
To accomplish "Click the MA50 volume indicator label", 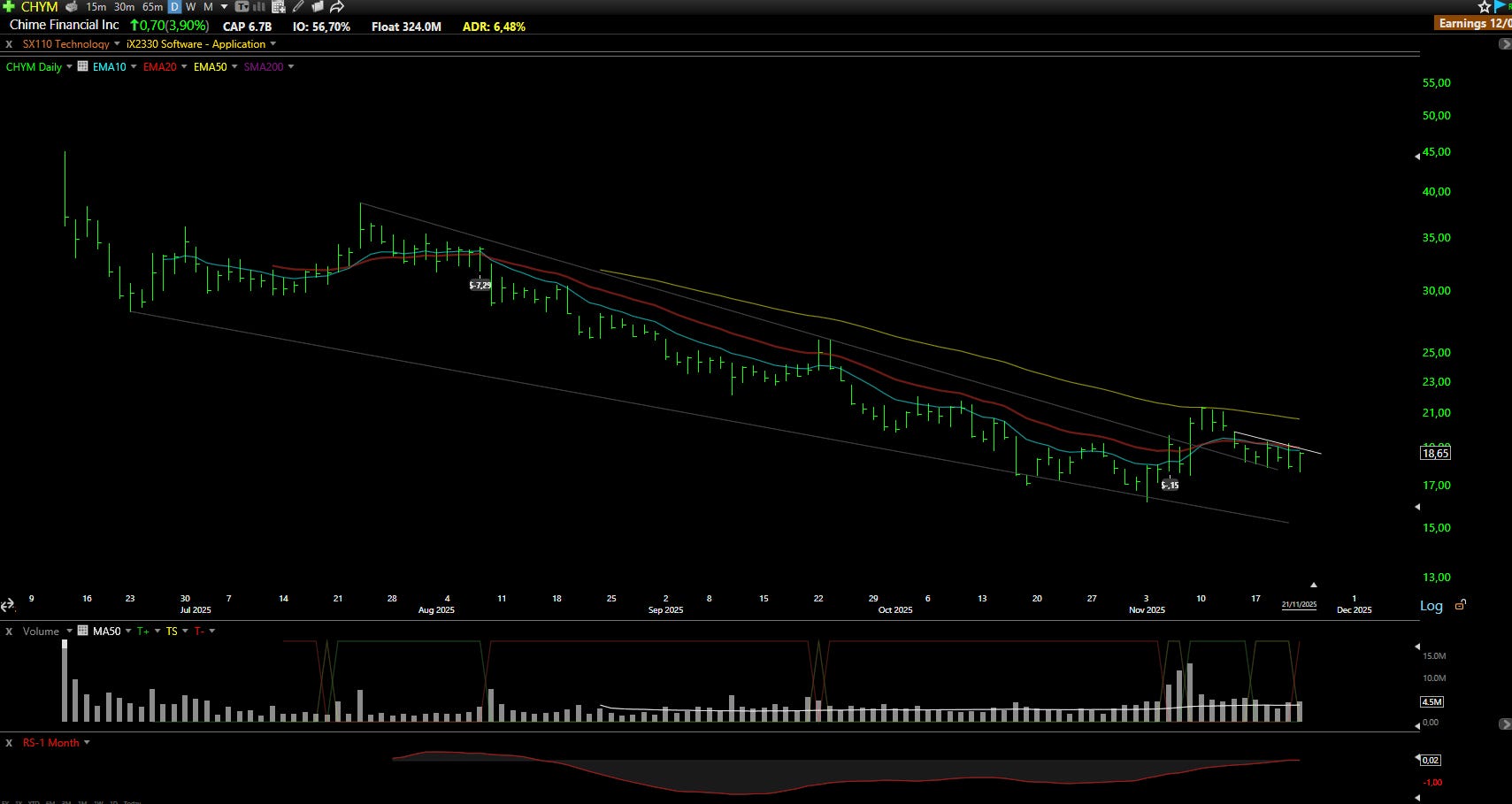I will point(106,631).
